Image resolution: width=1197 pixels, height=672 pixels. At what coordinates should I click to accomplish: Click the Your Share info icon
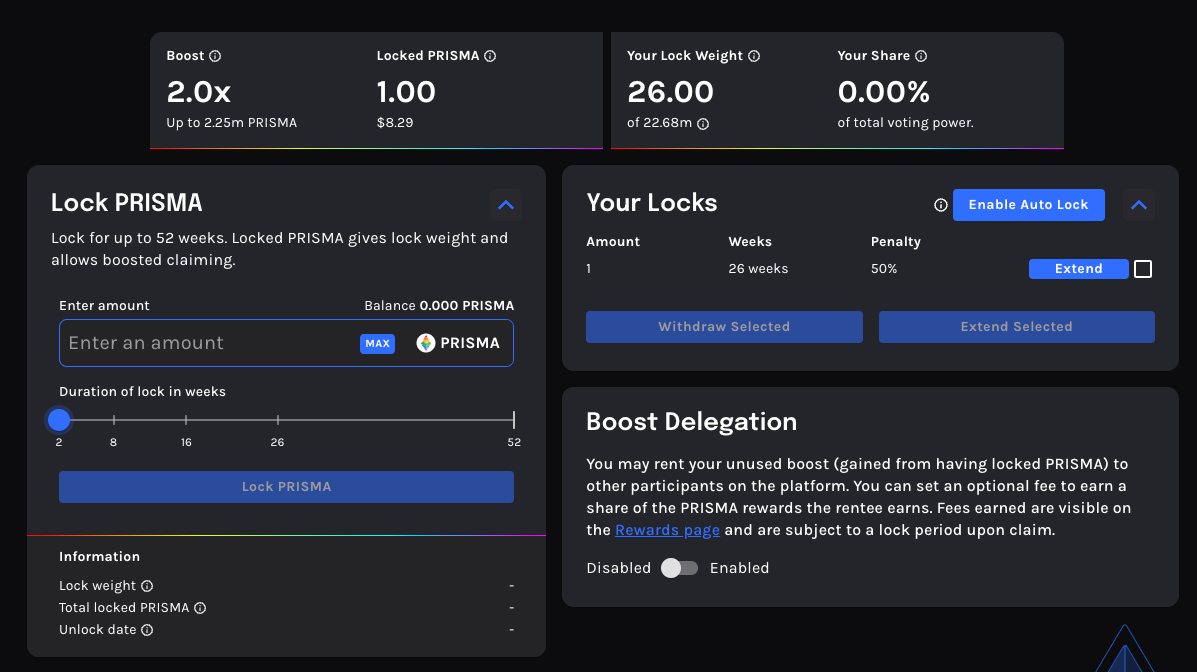[x=921, y=56]
